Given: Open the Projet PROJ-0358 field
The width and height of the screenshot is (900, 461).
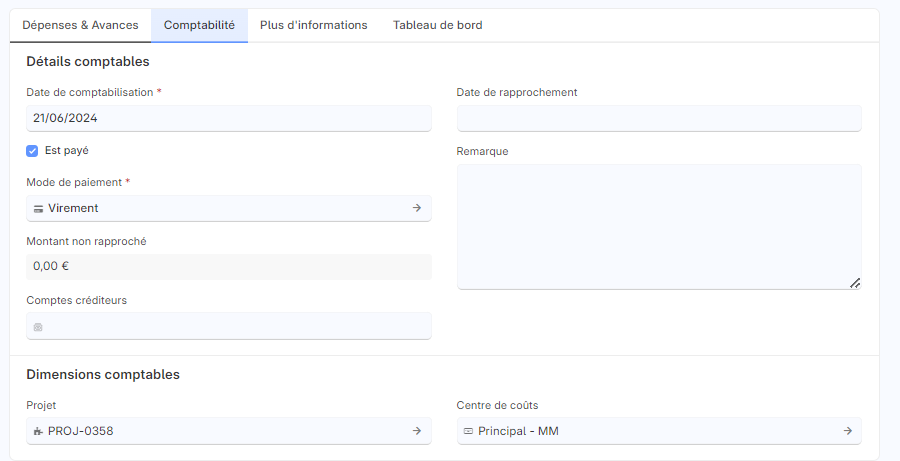Looking at the screenshot, I should pyautogui.click(x=228, y=431).
